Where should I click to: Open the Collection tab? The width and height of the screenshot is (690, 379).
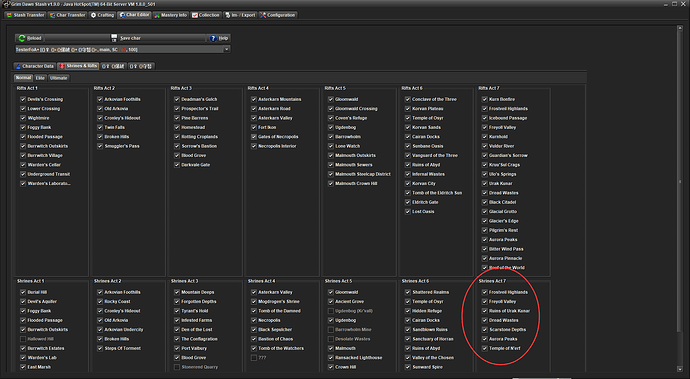(x=206, y=15)
